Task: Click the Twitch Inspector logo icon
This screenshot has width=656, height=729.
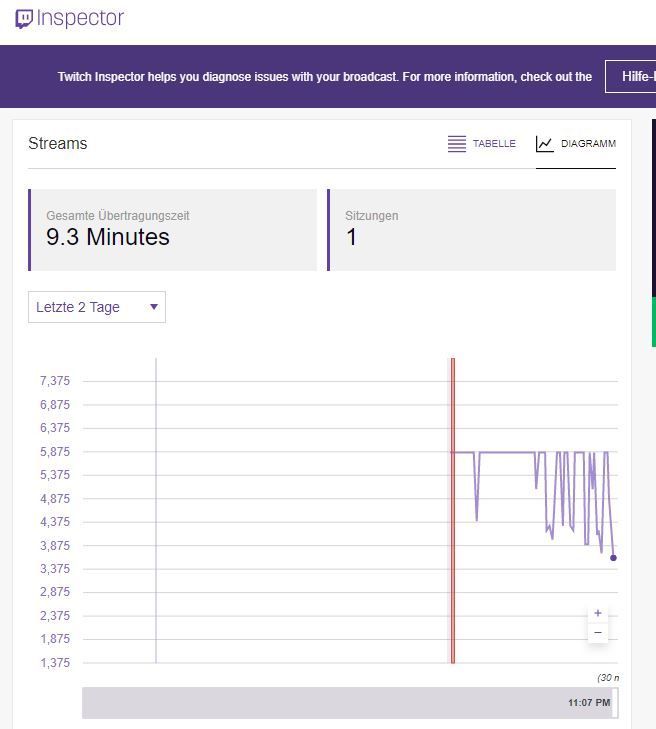Action: pos(24,19)
